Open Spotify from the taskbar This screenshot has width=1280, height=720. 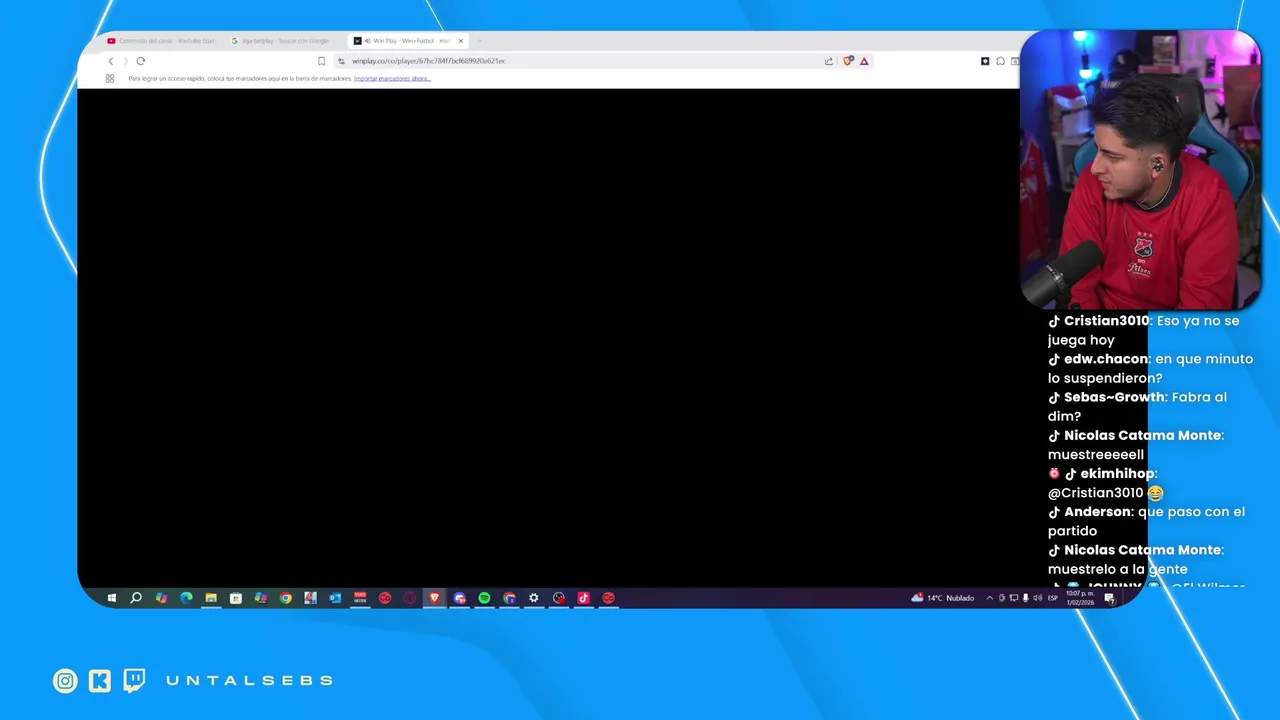pos(484,598)
